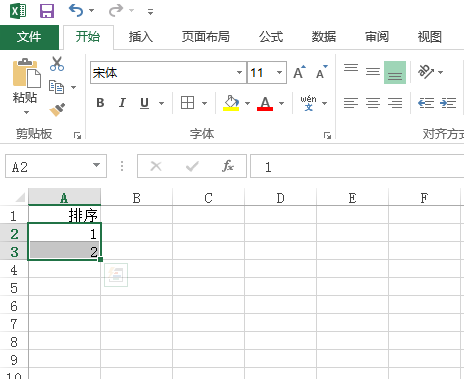Open the borders dropdown arrow
This screenshot has height=379, width=464.
pos(205,103)
